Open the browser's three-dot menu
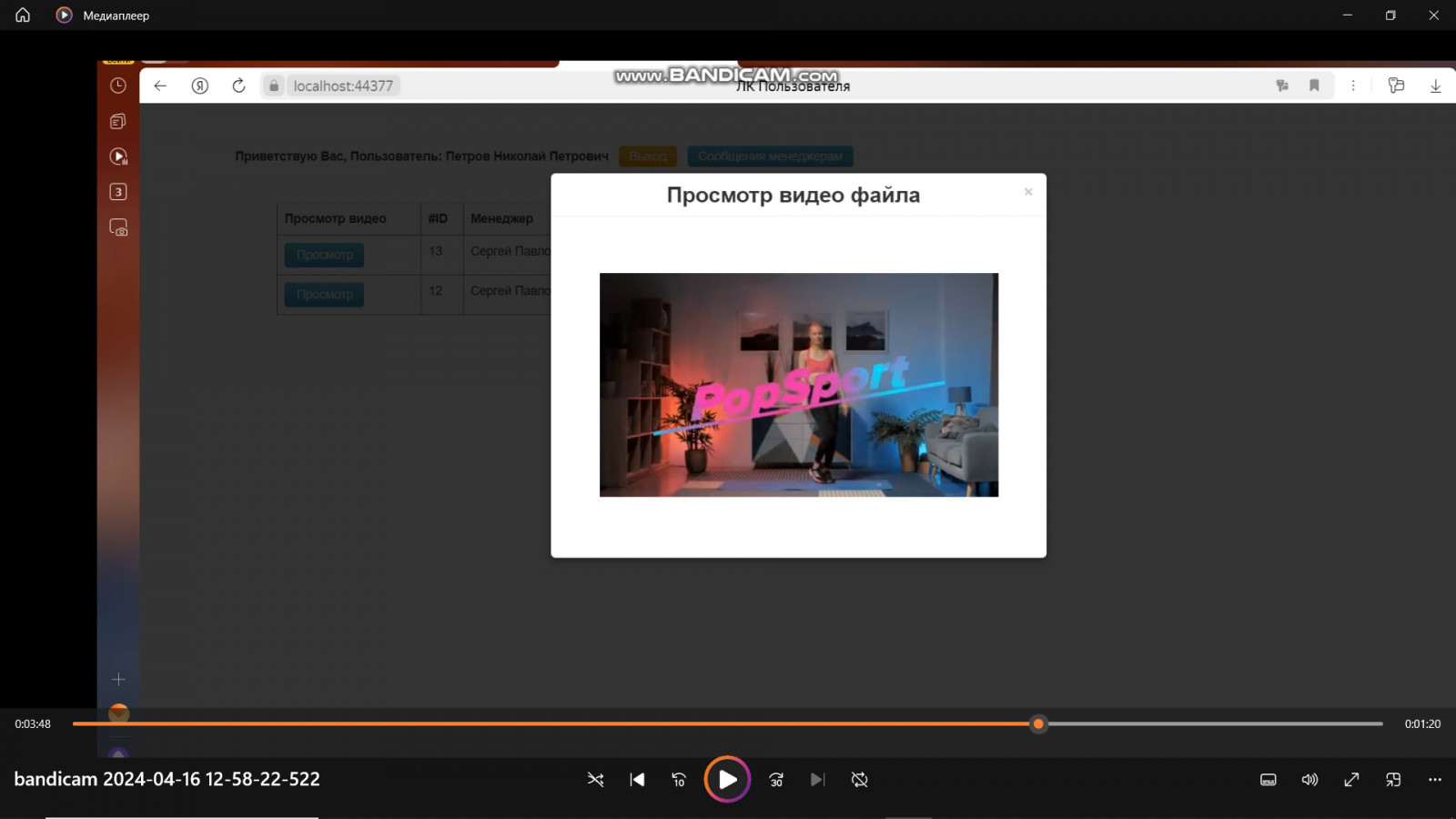1456x819 pixels. [x=1353, y=86]
